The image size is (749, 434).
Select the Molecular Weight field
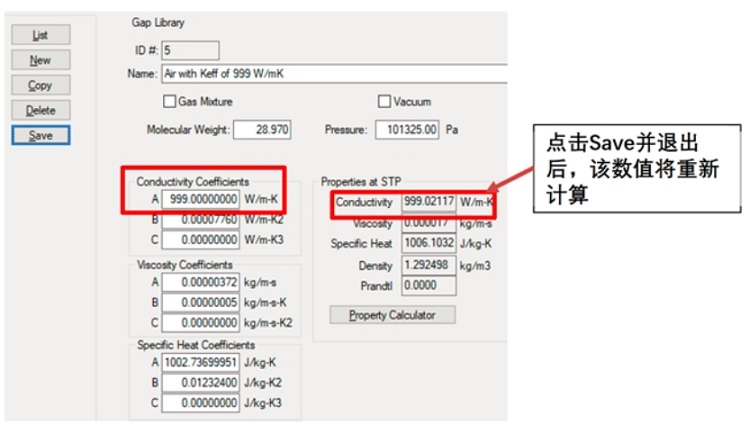pyautogui.click(x=261, y=130)
